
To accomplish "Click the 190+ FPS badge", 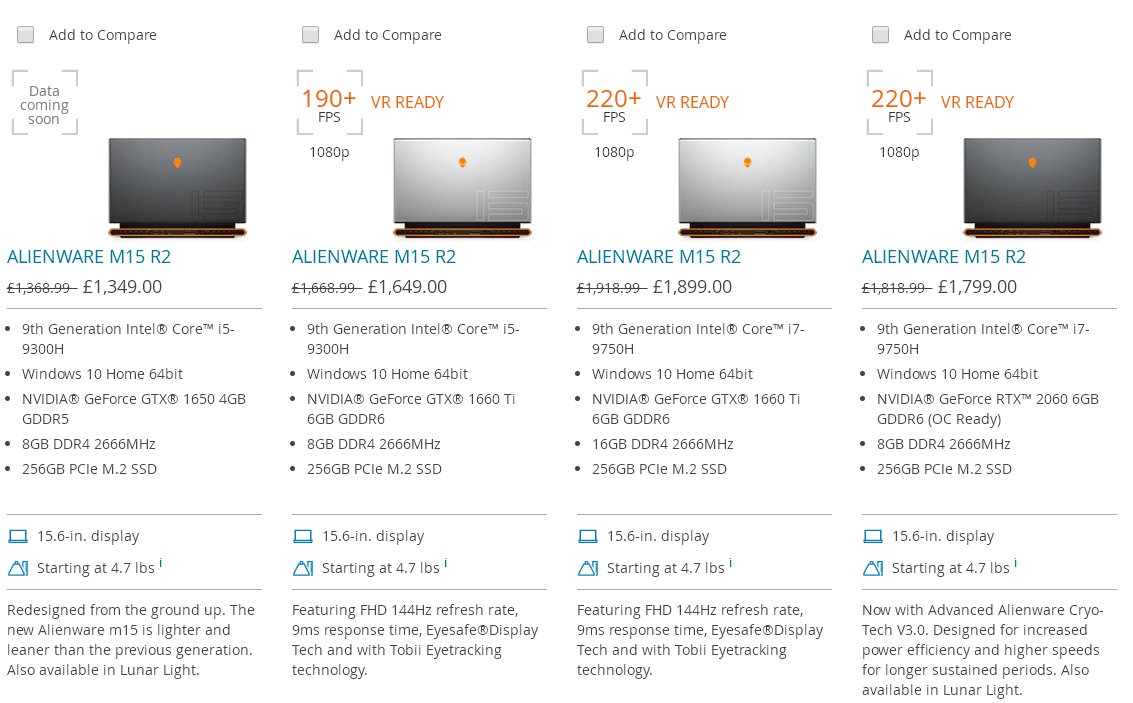I will coord(329,102).
